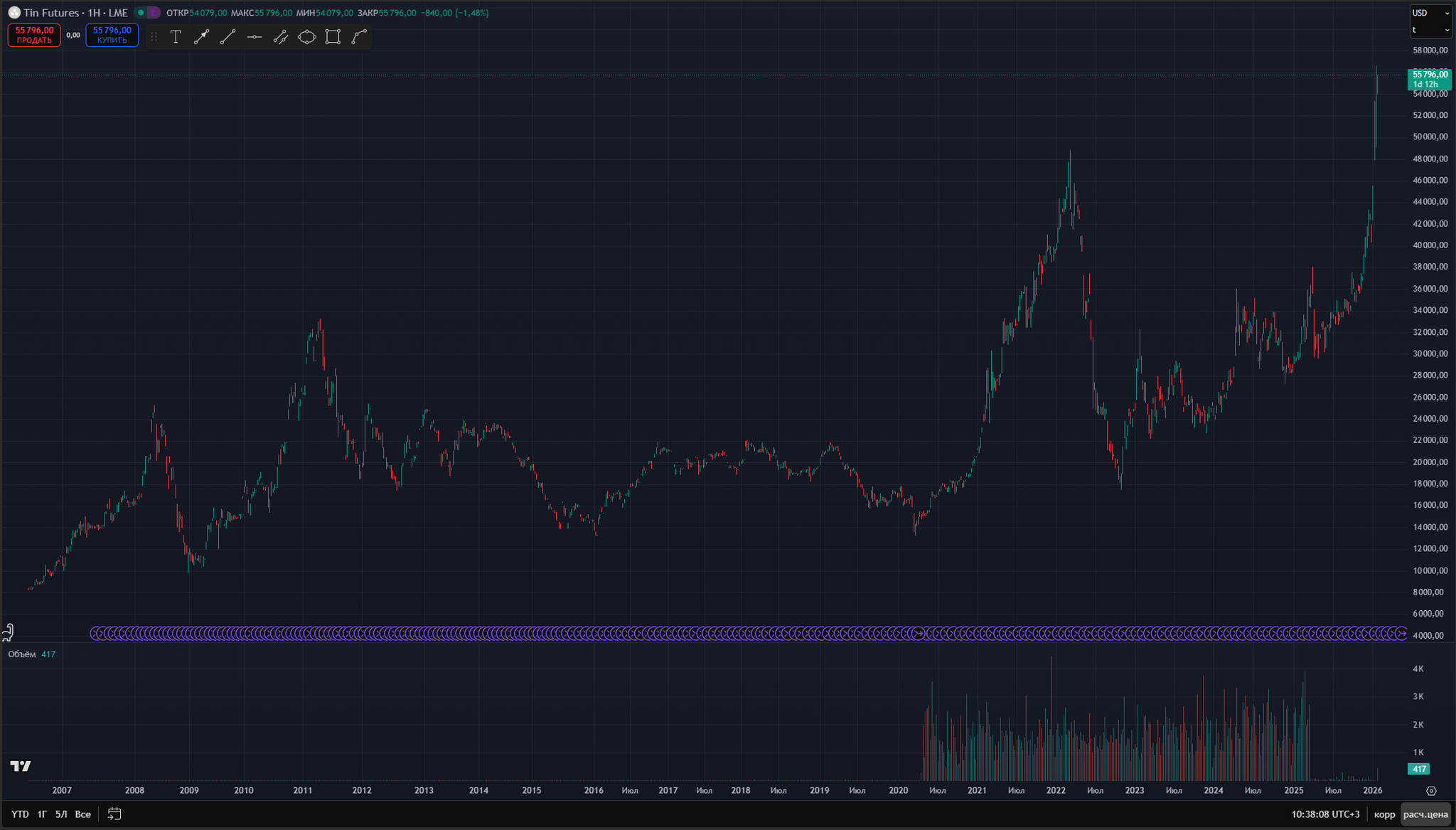Open the go-to-date calendar icon
Image resolution: width=1456 pixels, height=830 pixels.
click(x=114, y=814)
